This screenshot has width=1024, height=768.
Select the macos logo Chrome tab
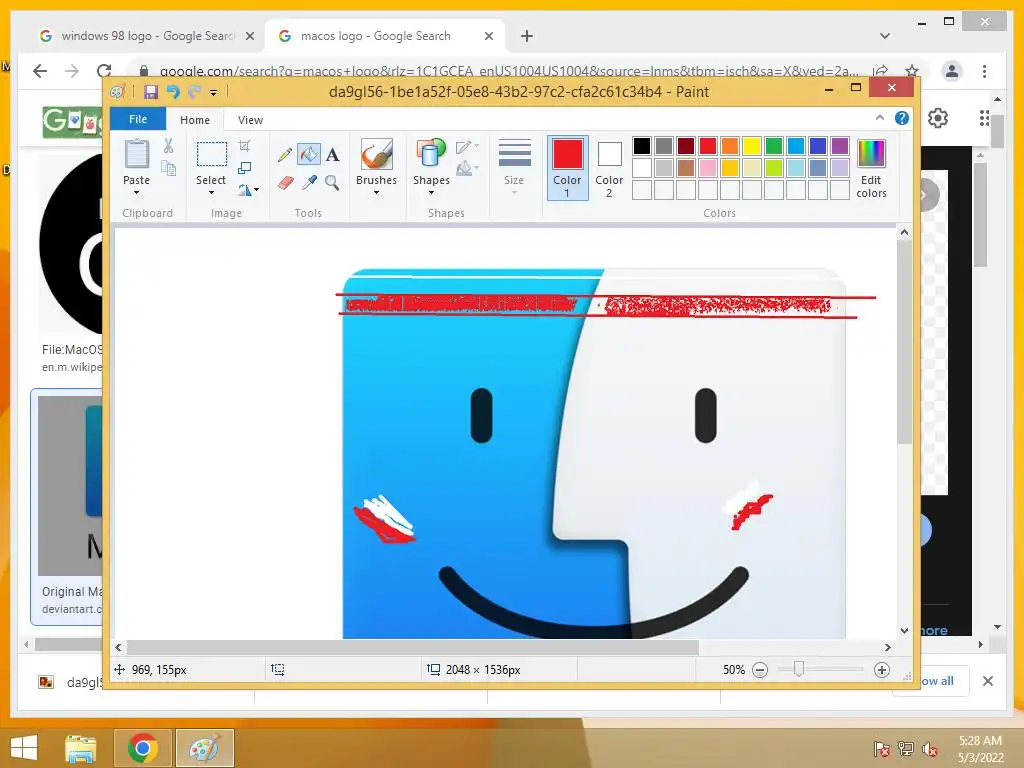tap(385, 36)
